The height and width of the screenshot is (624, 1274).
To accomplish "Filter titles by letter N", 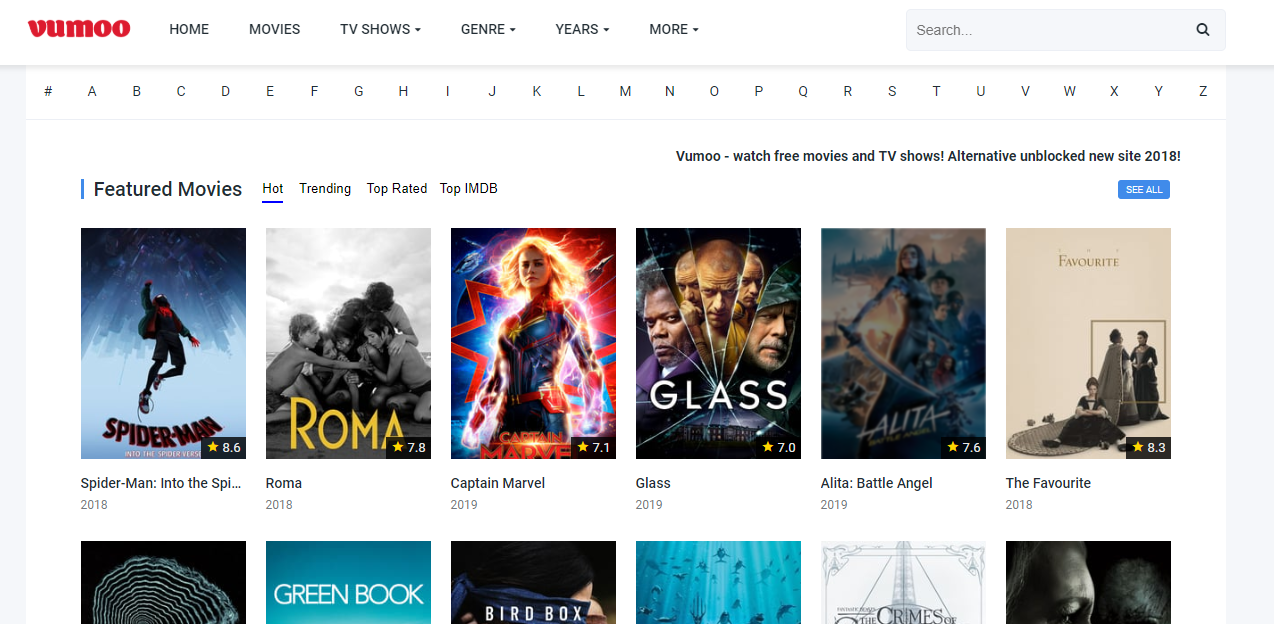I will pos(670,91).
